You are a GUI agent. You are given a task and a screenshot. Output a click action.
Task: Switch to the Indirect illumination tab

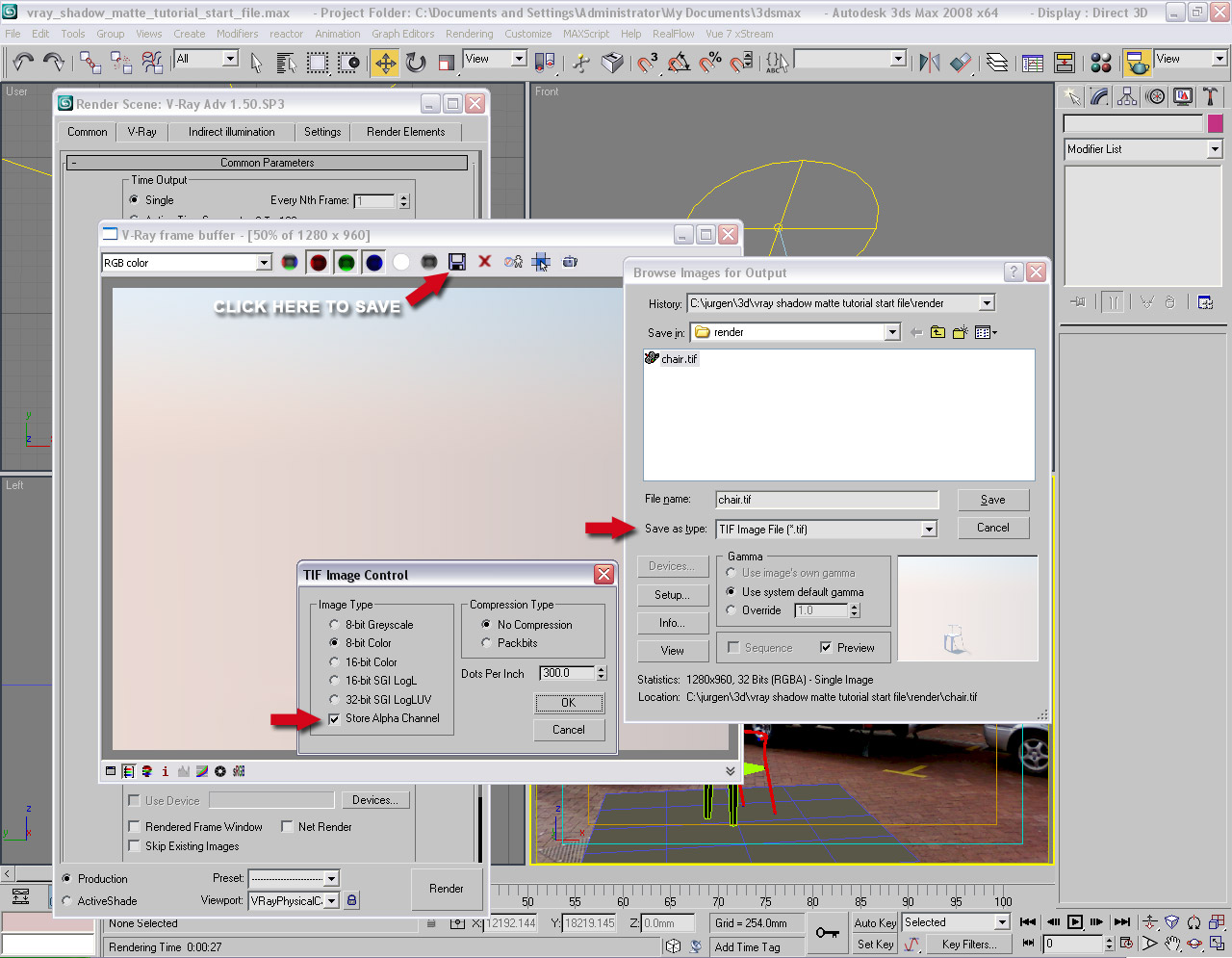click(x=231, y=132)
